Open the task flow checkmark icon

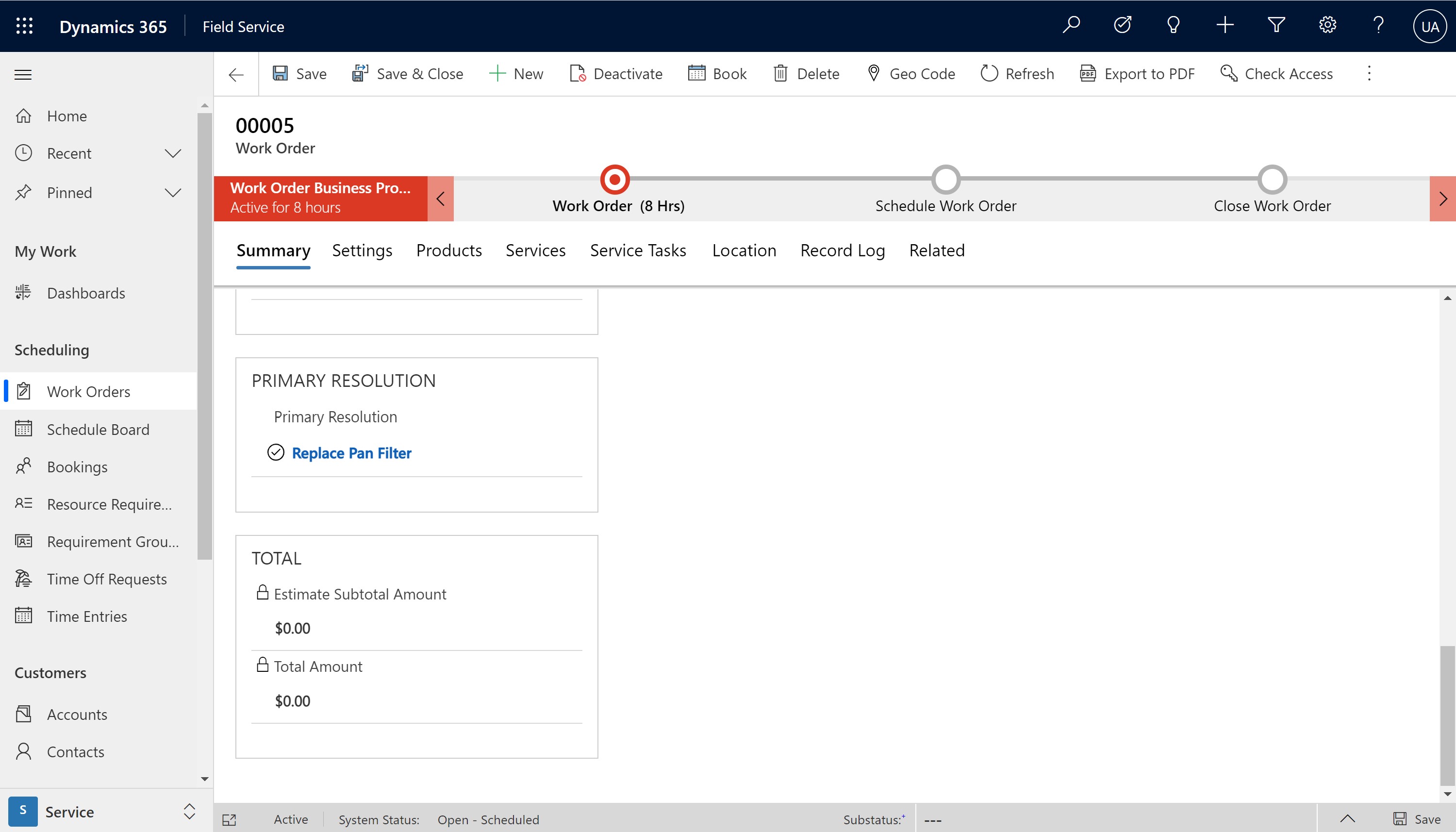[1123, 26]
